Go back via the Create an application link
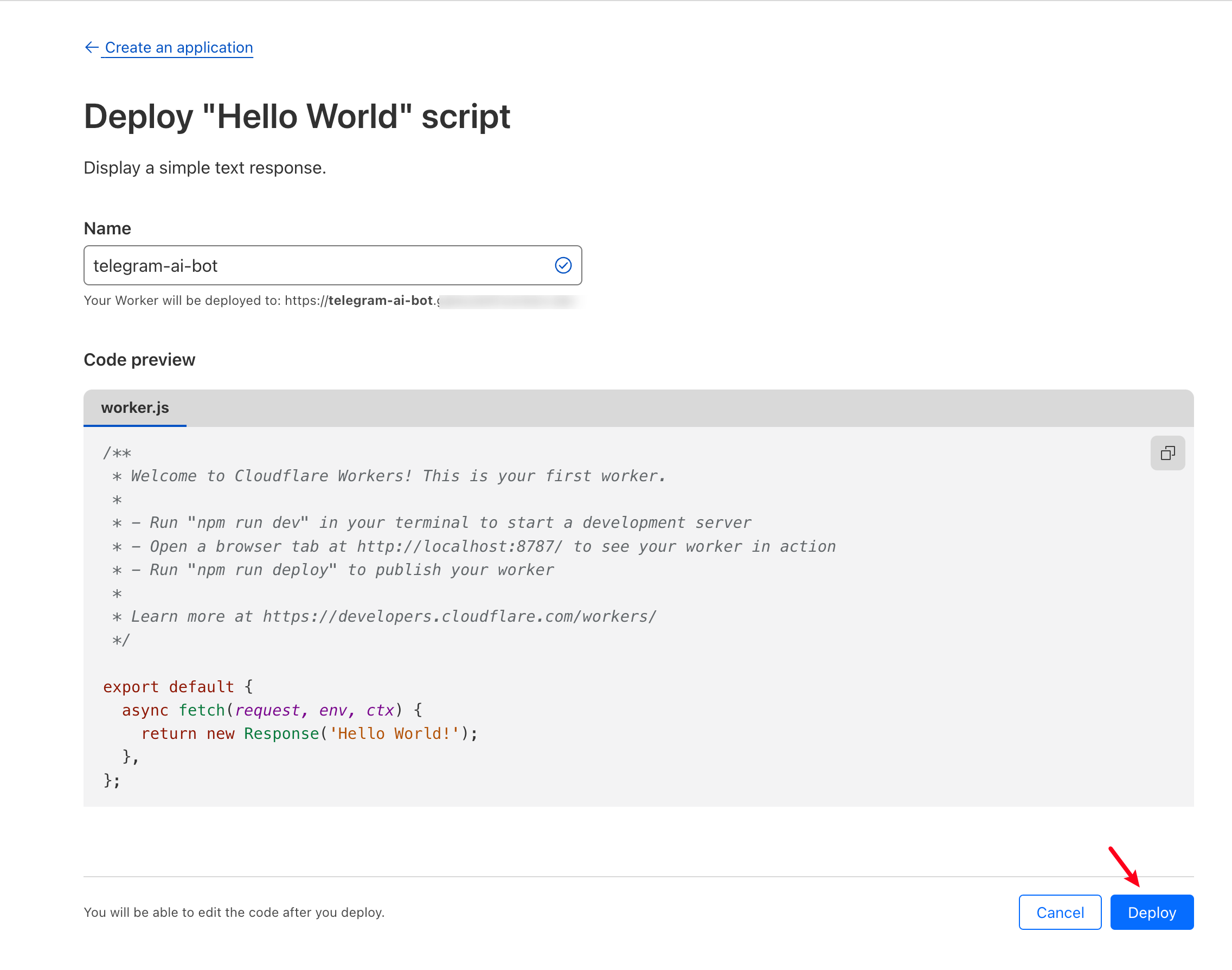 pos(179,48)
